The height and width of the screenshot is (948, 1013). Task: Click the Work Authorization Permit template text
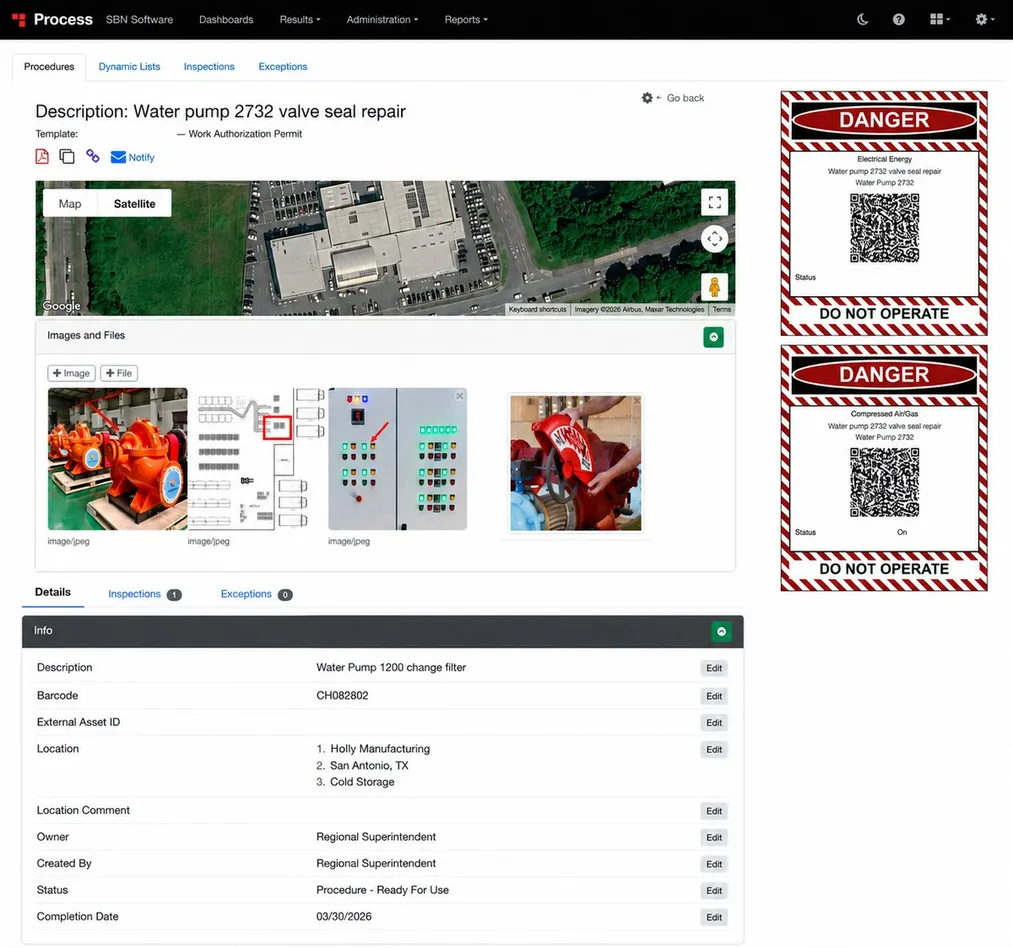(245, 134)
